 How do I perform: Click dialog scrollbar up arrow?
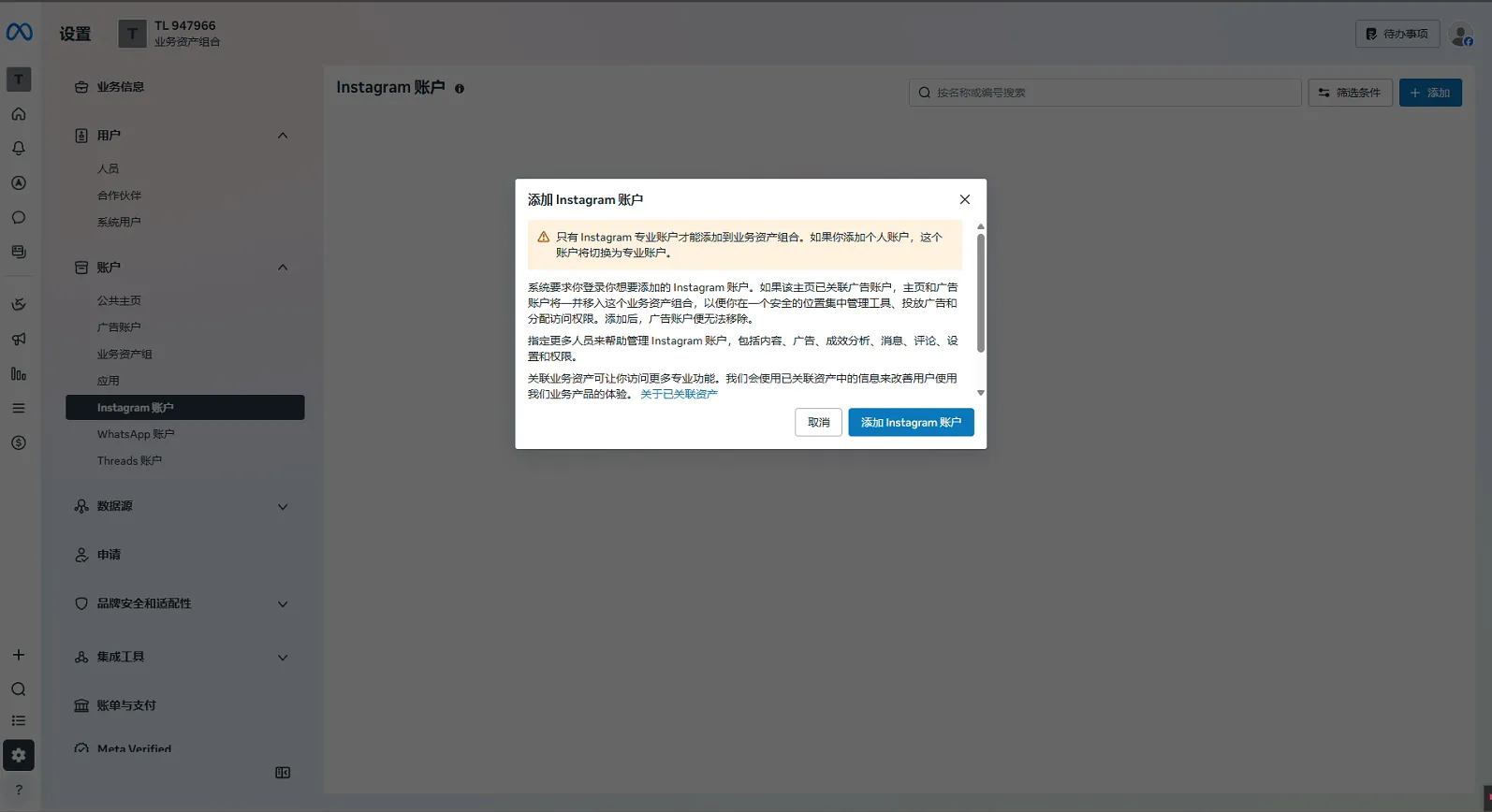(981, 226)
